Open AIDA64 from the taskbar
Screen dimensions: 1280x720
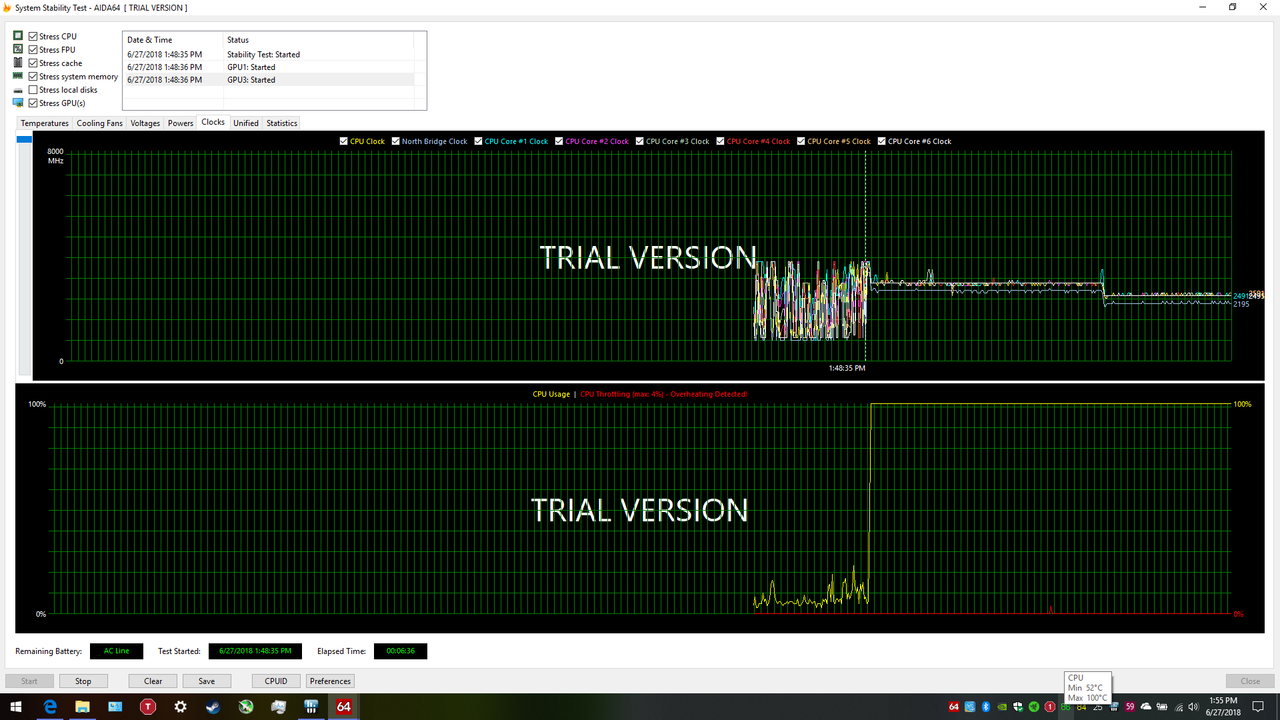point(342,706)
